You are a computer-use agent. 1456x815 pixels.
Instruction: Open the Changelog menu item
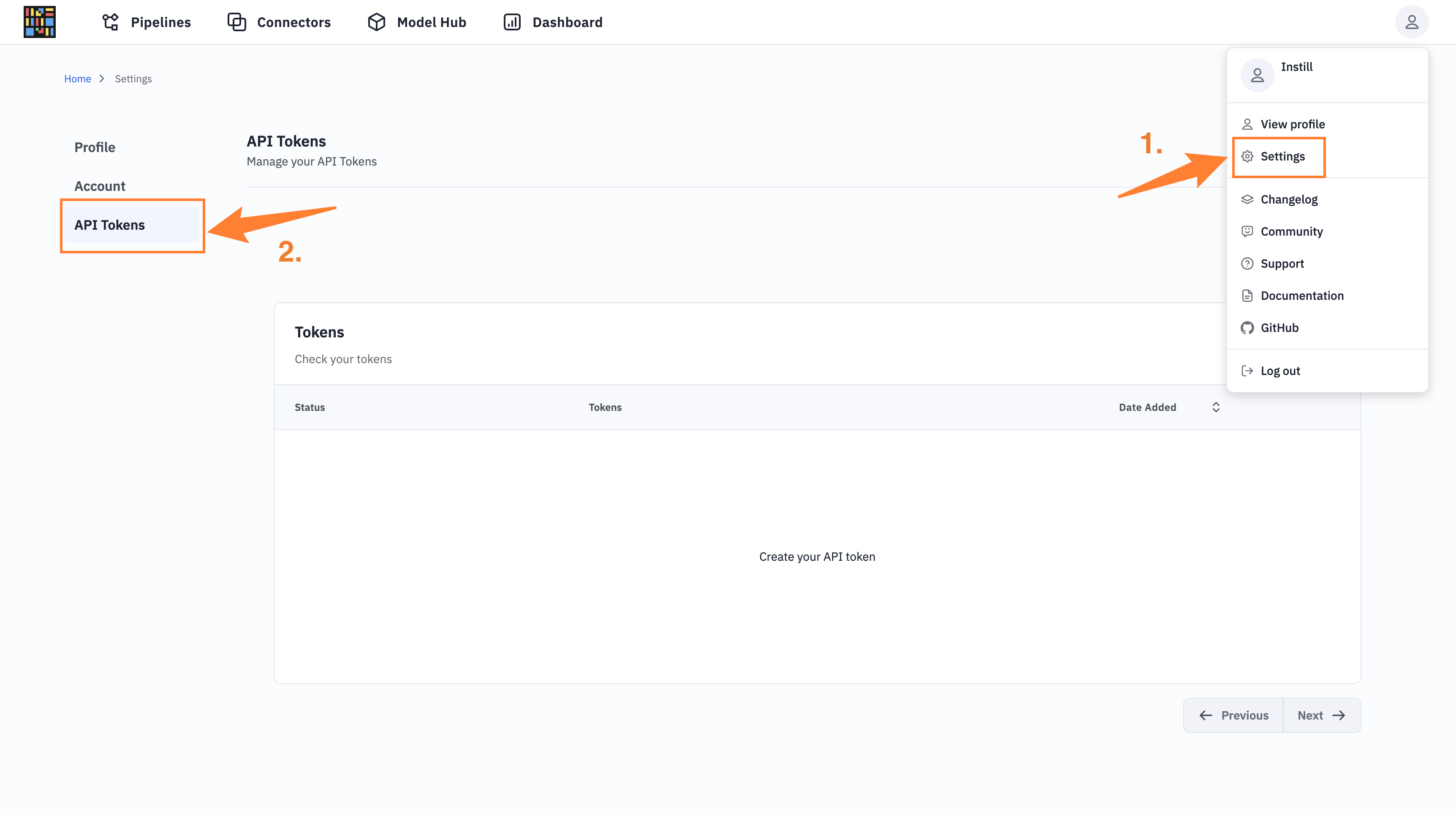[x=1289, y=199]
